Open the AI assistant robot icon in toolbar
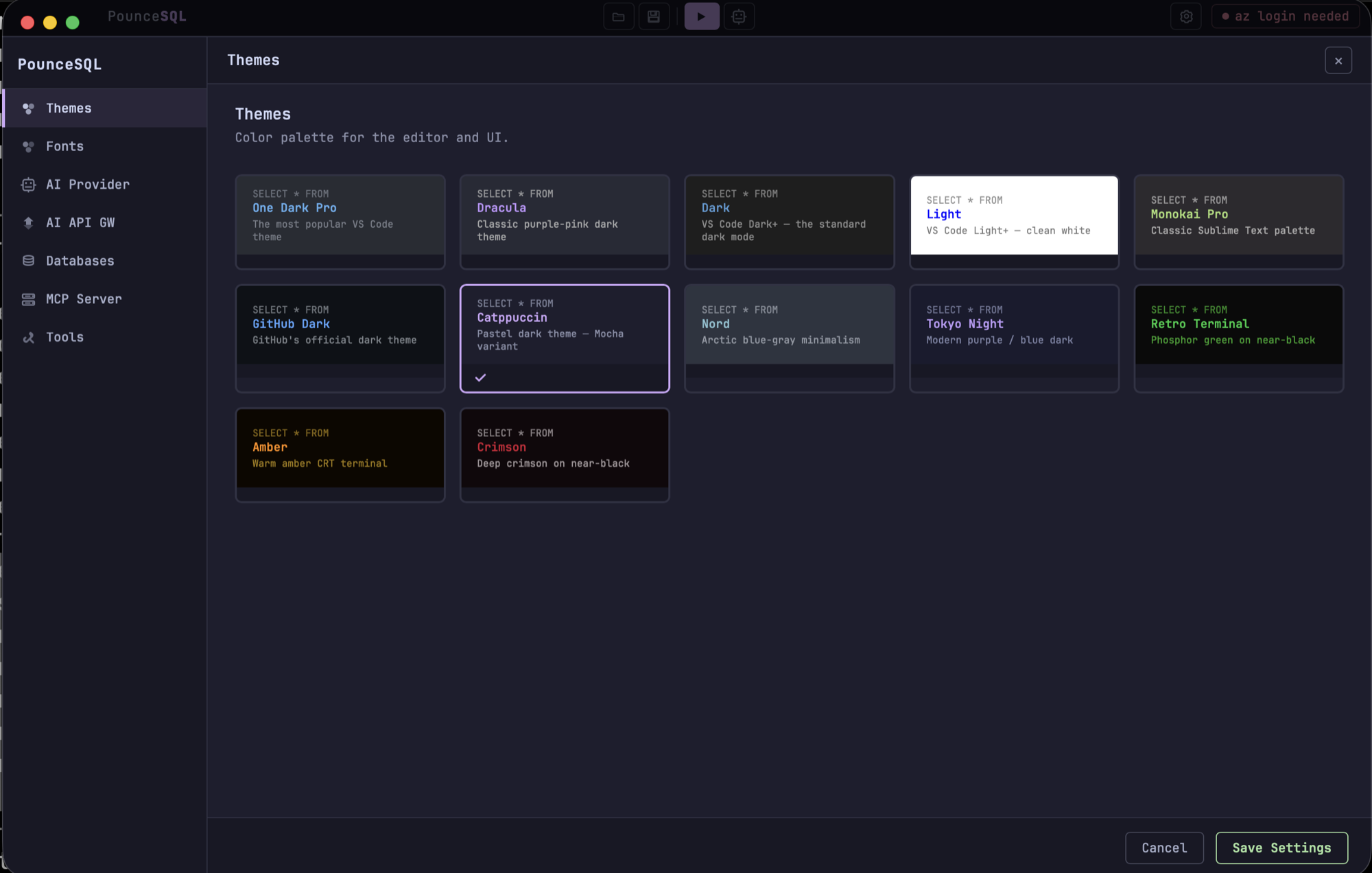Viewport: 1372px width, 873px height. pyautogui.click(x=739, y=16)
